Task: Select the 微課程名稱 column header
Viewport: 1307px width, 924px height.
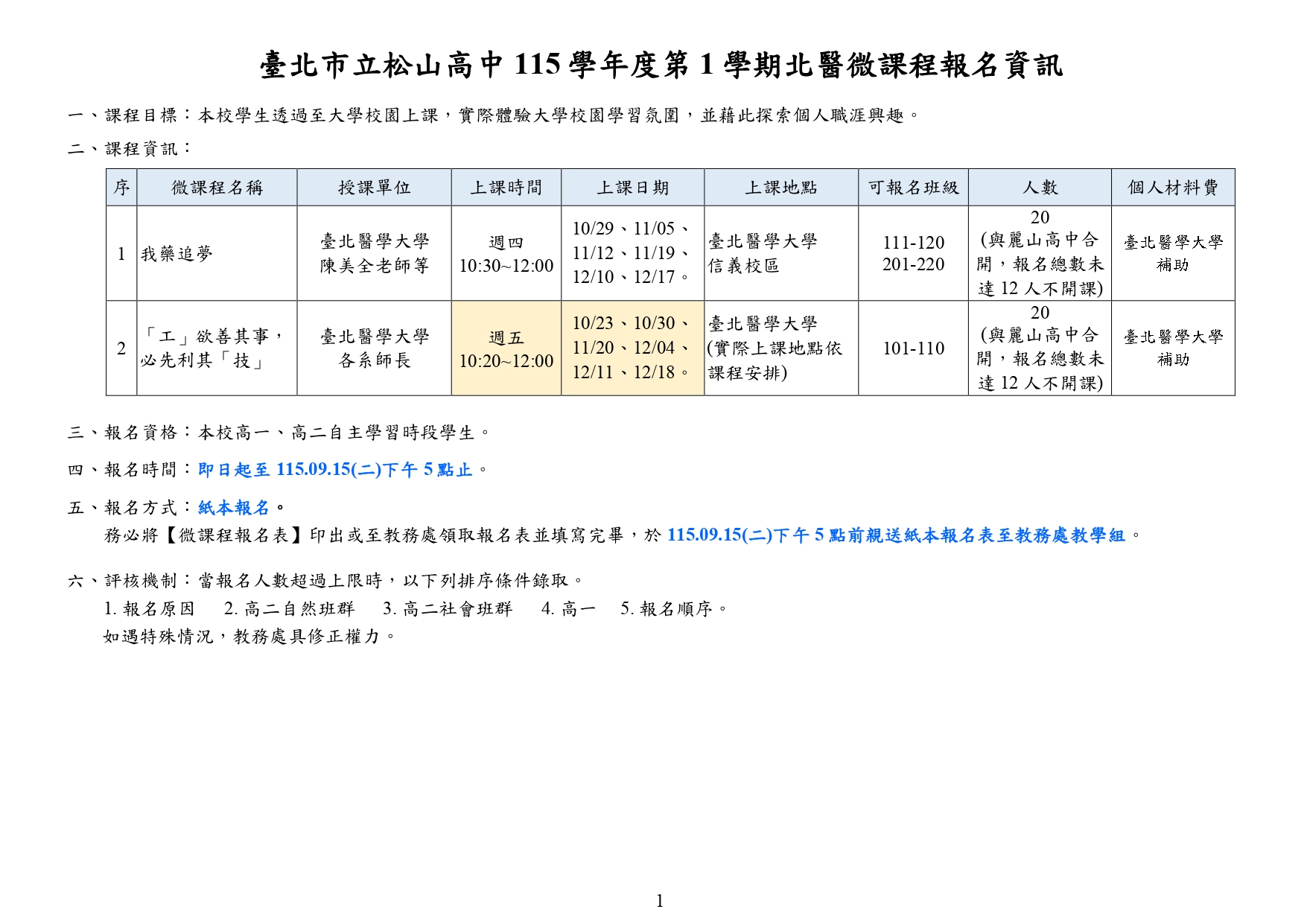Action: (x=217, y=188)
